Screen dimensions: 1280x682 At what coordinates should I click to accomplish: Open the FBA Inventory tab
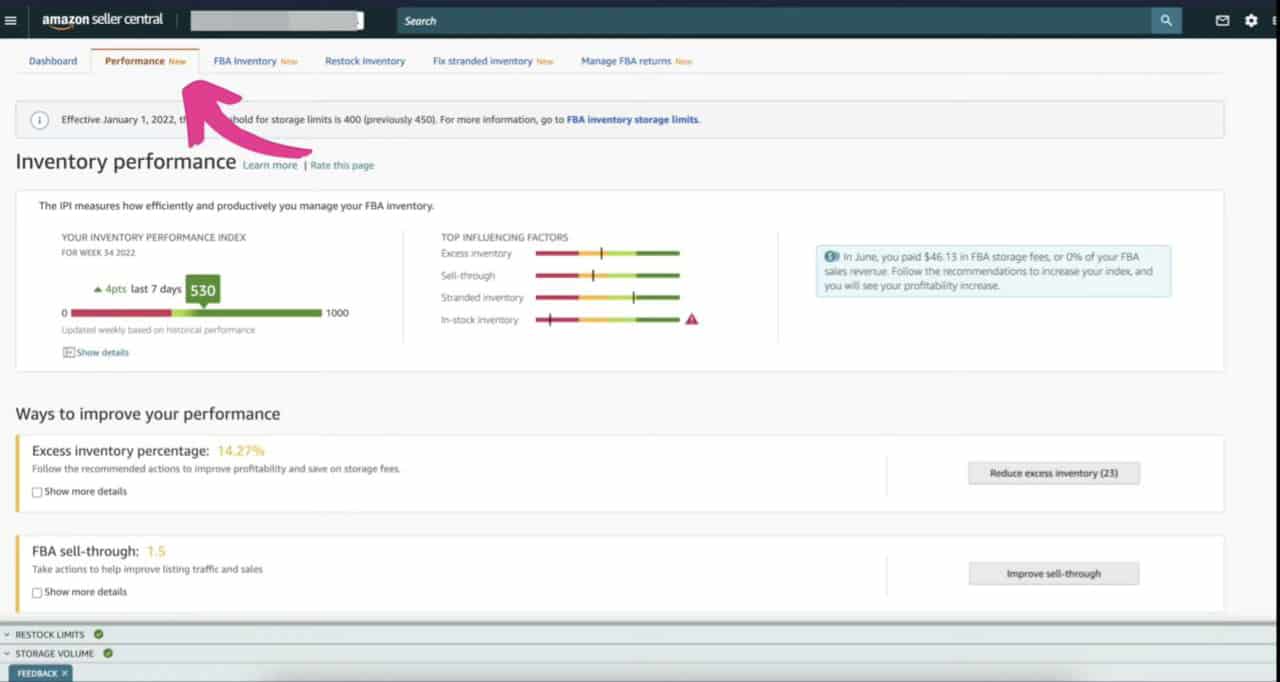click(x=255, y=61)
